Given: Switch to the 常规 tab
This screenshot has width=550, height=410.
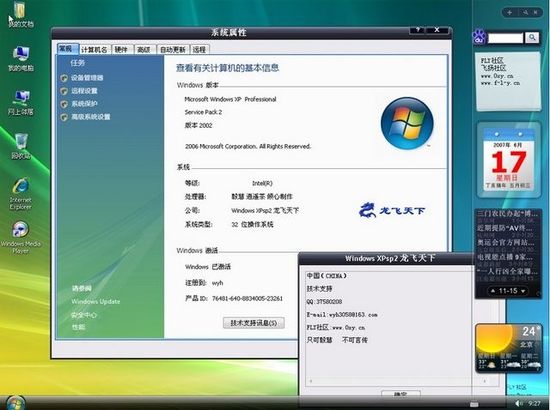Looking at the screenshot, I should point(67,49).
